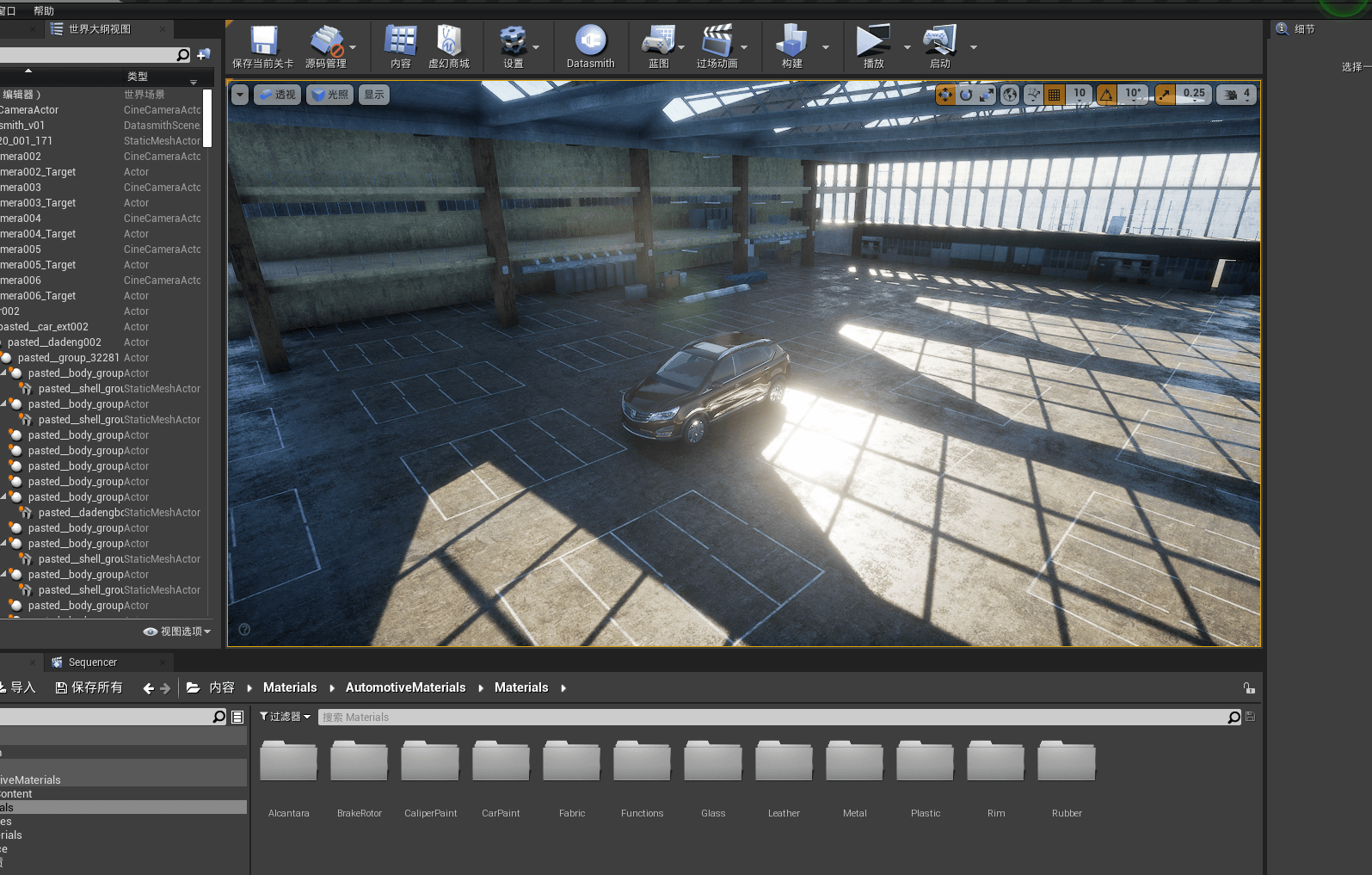Open the camera speed 4 dropdown
Screen dimensions: 1372x875
pos(1237,95)
